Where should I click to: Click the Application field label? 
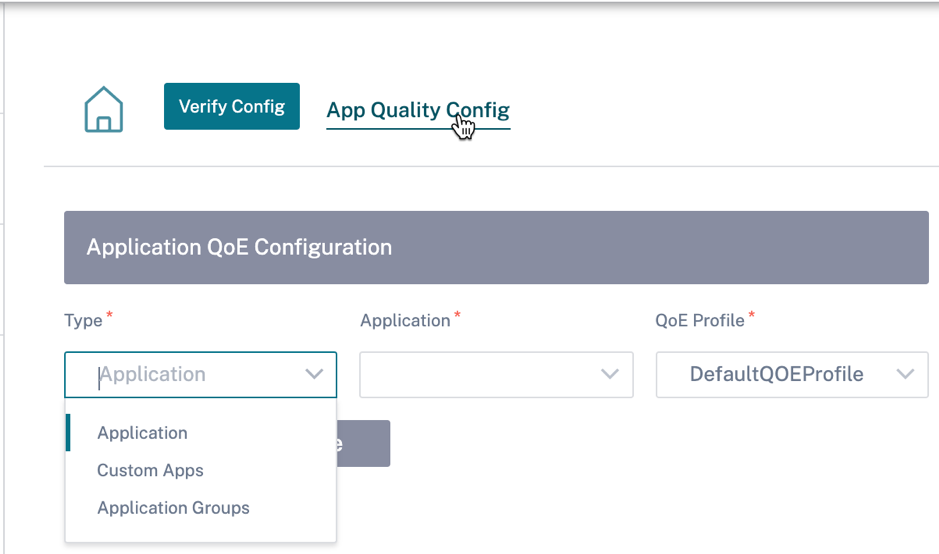click(x=405, y=320)
